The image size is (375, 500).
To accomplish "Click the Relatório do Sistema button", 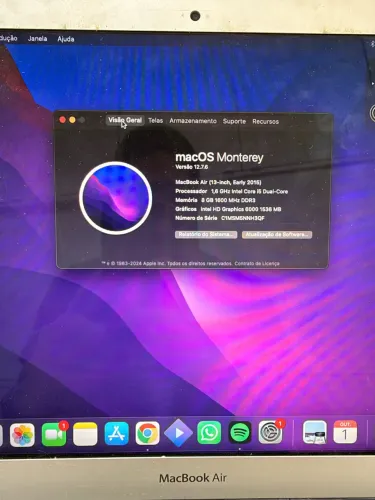I will (206, 234).
